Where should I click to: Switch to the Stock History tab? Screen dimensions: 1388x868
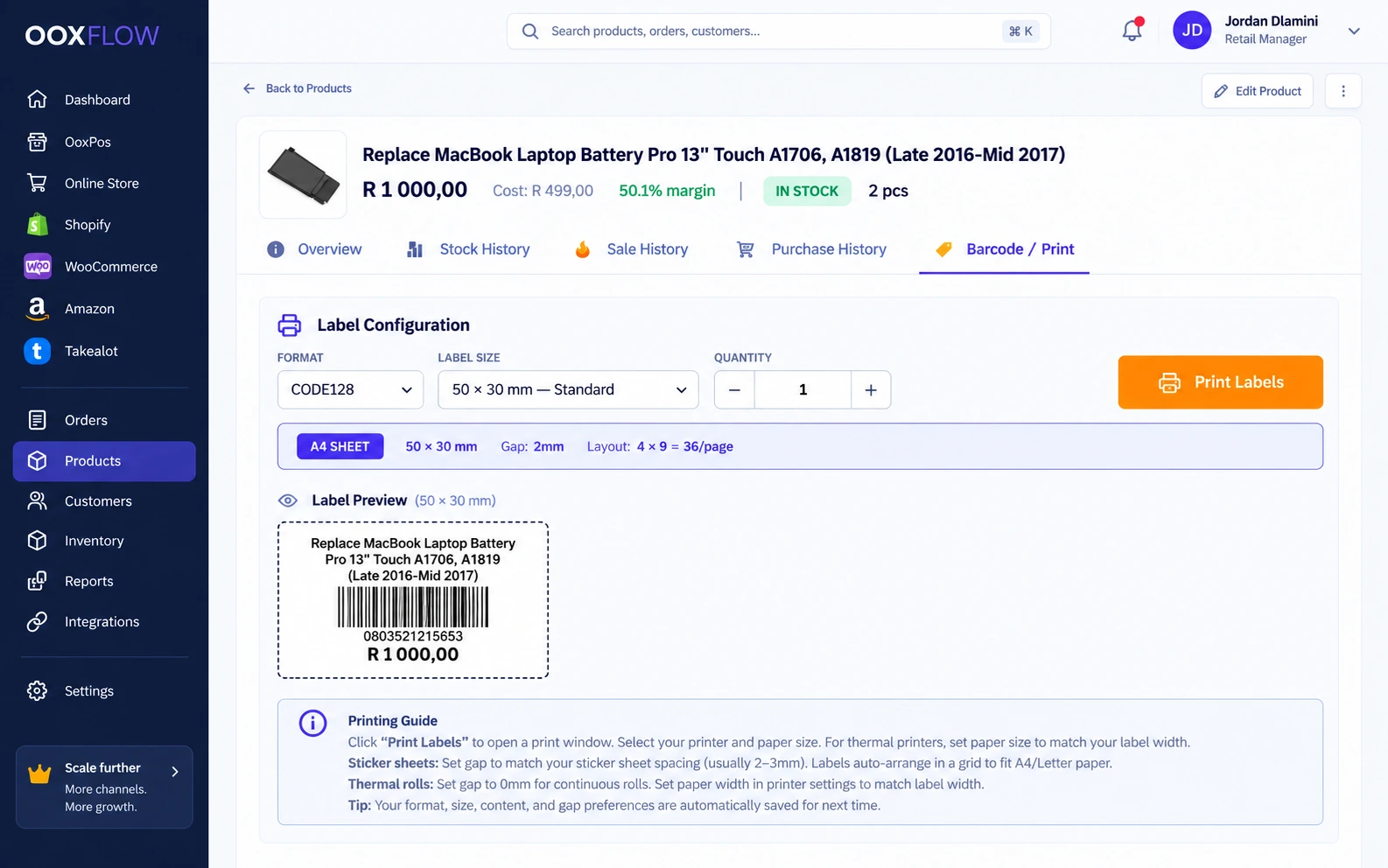point(468,249)
